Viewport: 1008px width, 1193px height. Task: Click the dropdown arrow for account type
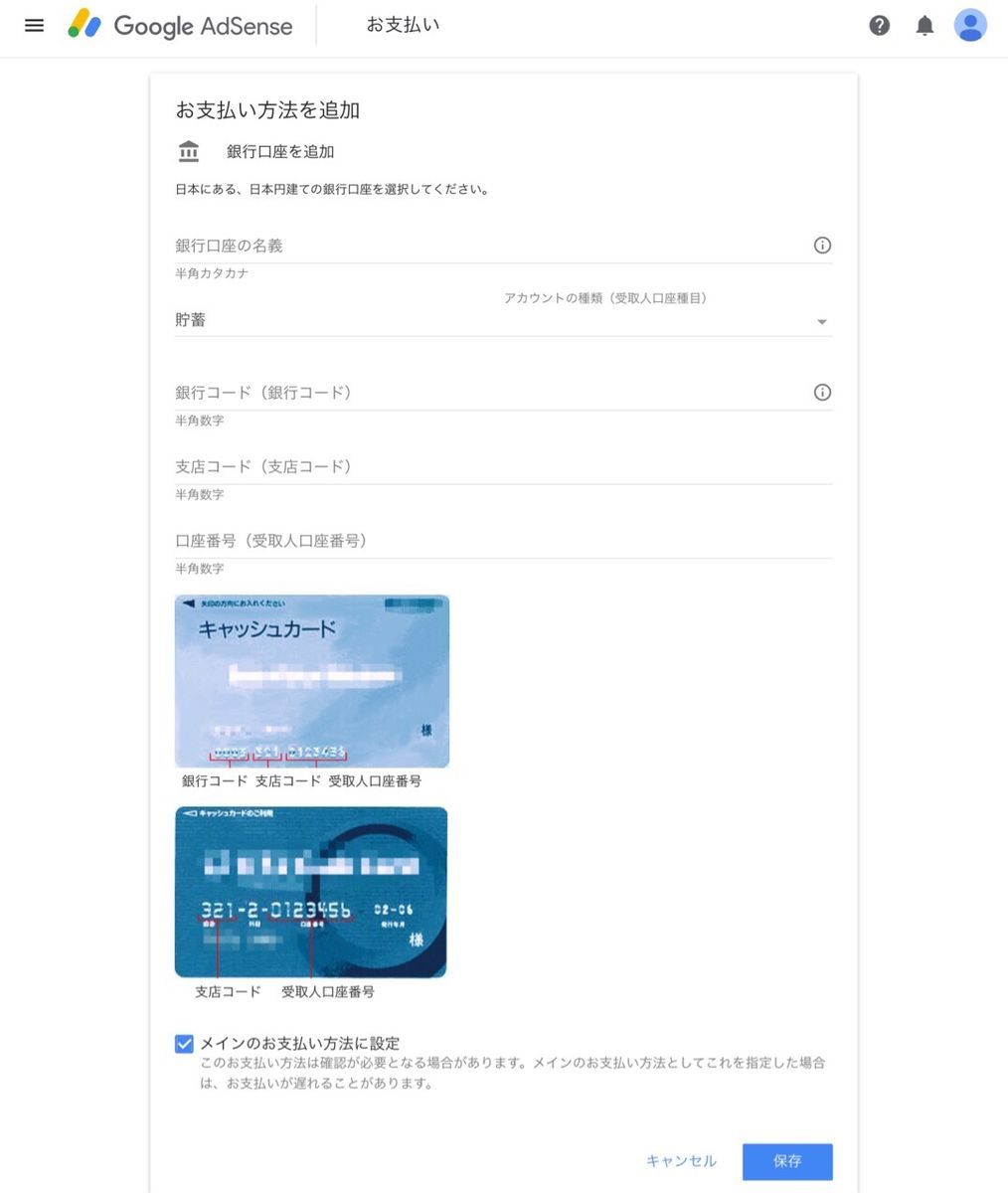point(822,322)
